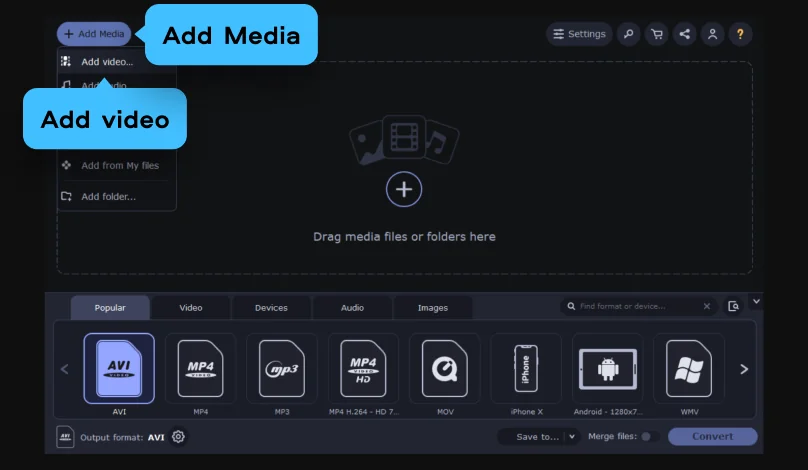Click the share icon
This screenshot has width=808, height=470.
pos(684,34)
